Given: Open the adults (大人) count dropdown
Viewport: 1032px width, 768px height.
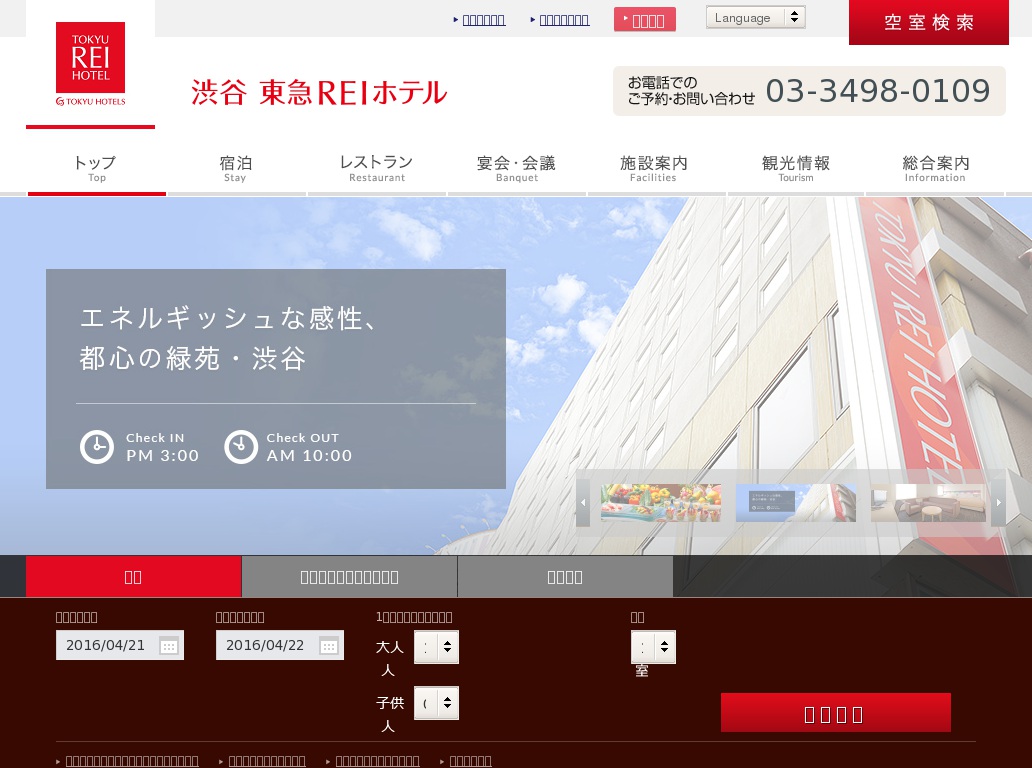Looking at the screenshot, I should (436, 647).
